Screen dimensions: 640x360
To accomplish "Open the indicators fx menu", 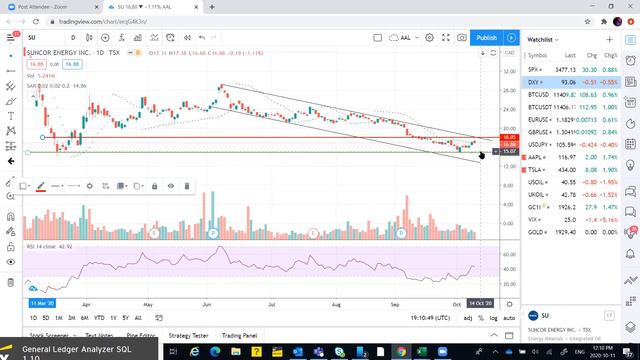I will coord(122,38).
